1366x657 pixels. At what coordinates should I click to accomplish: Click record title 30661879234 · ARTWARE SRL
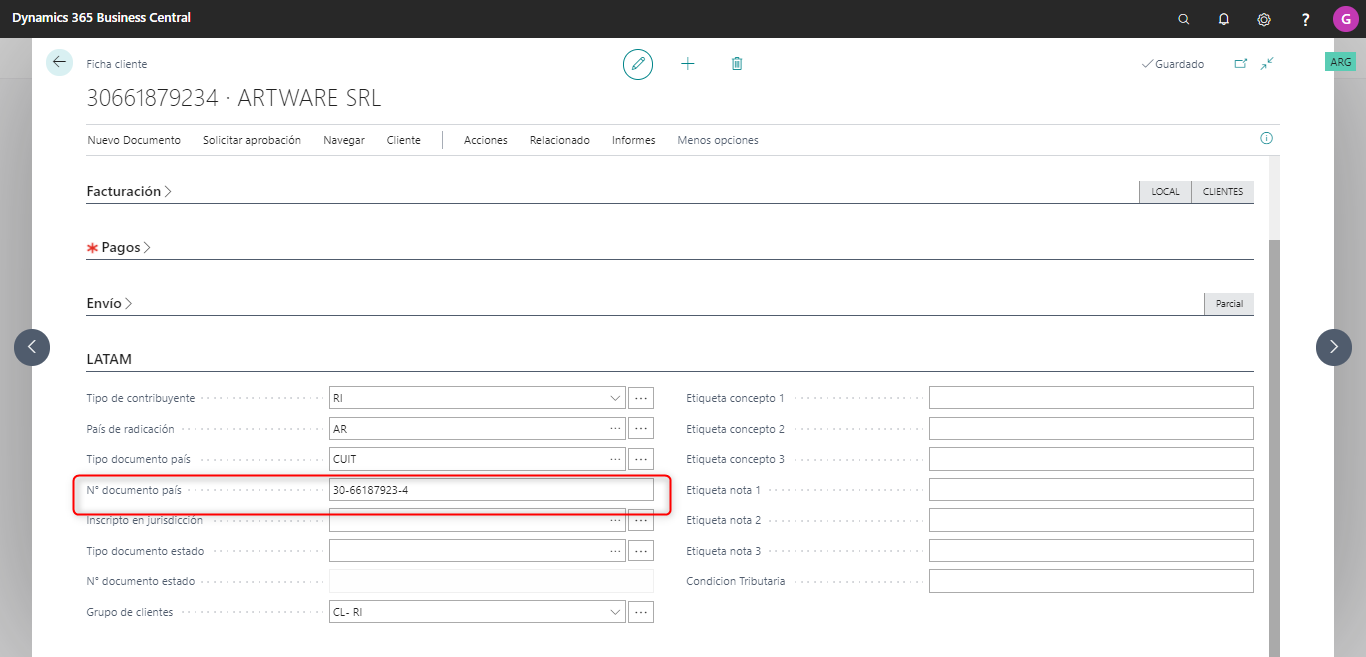tap(234, 99)
